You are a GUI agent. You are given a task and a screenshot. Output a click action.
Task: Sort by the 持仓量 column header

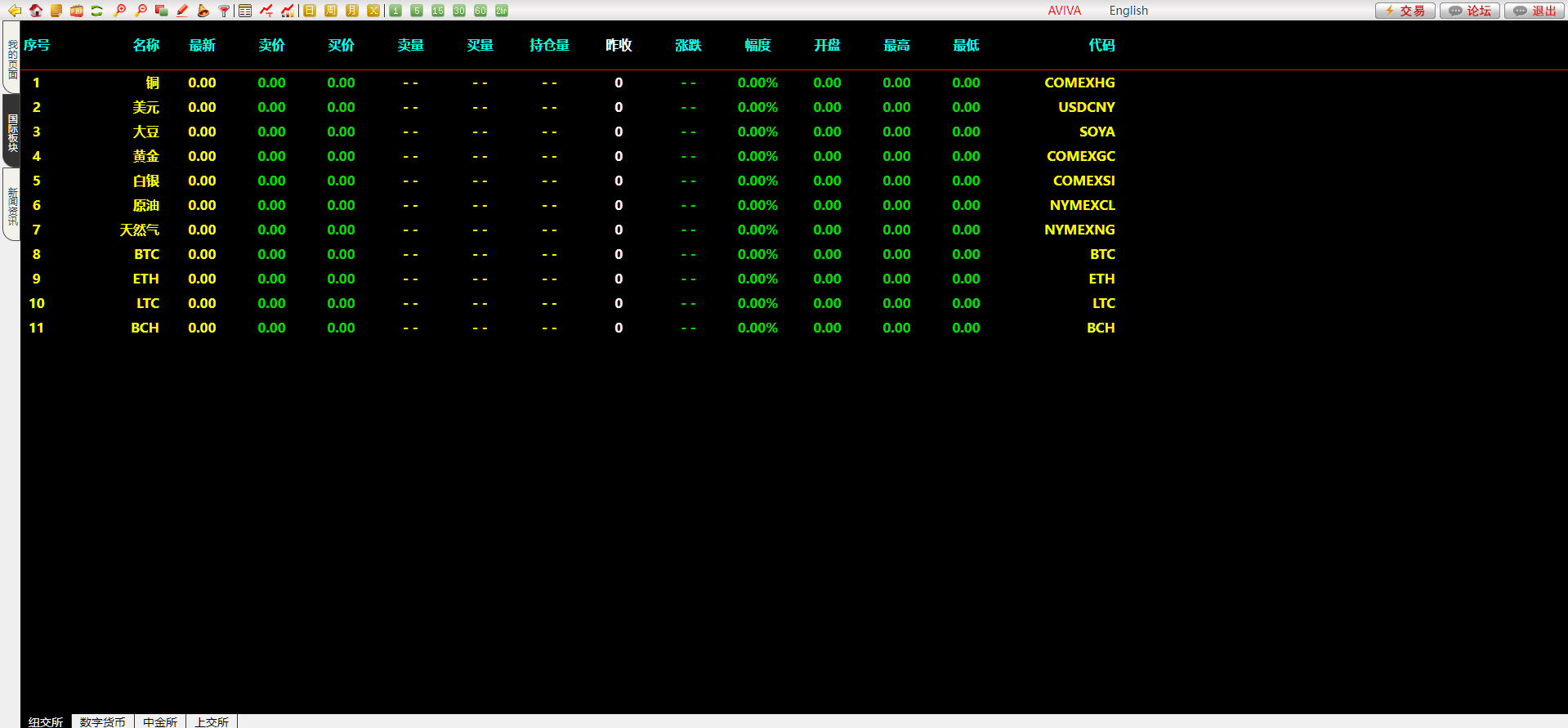pos(550,45)
